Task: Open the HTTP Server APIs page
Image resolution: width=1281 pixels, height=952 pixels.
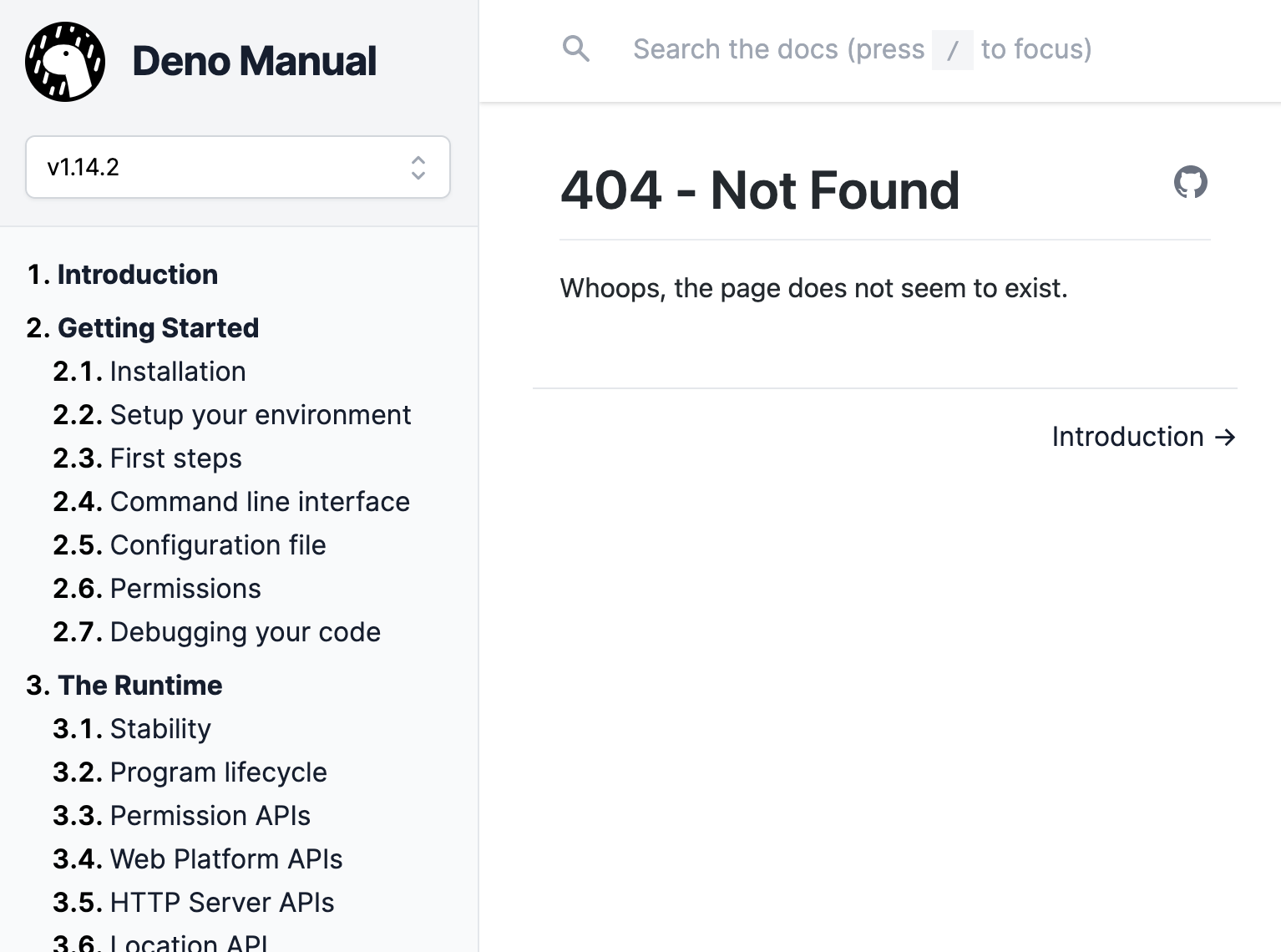Action: [221, 902]
